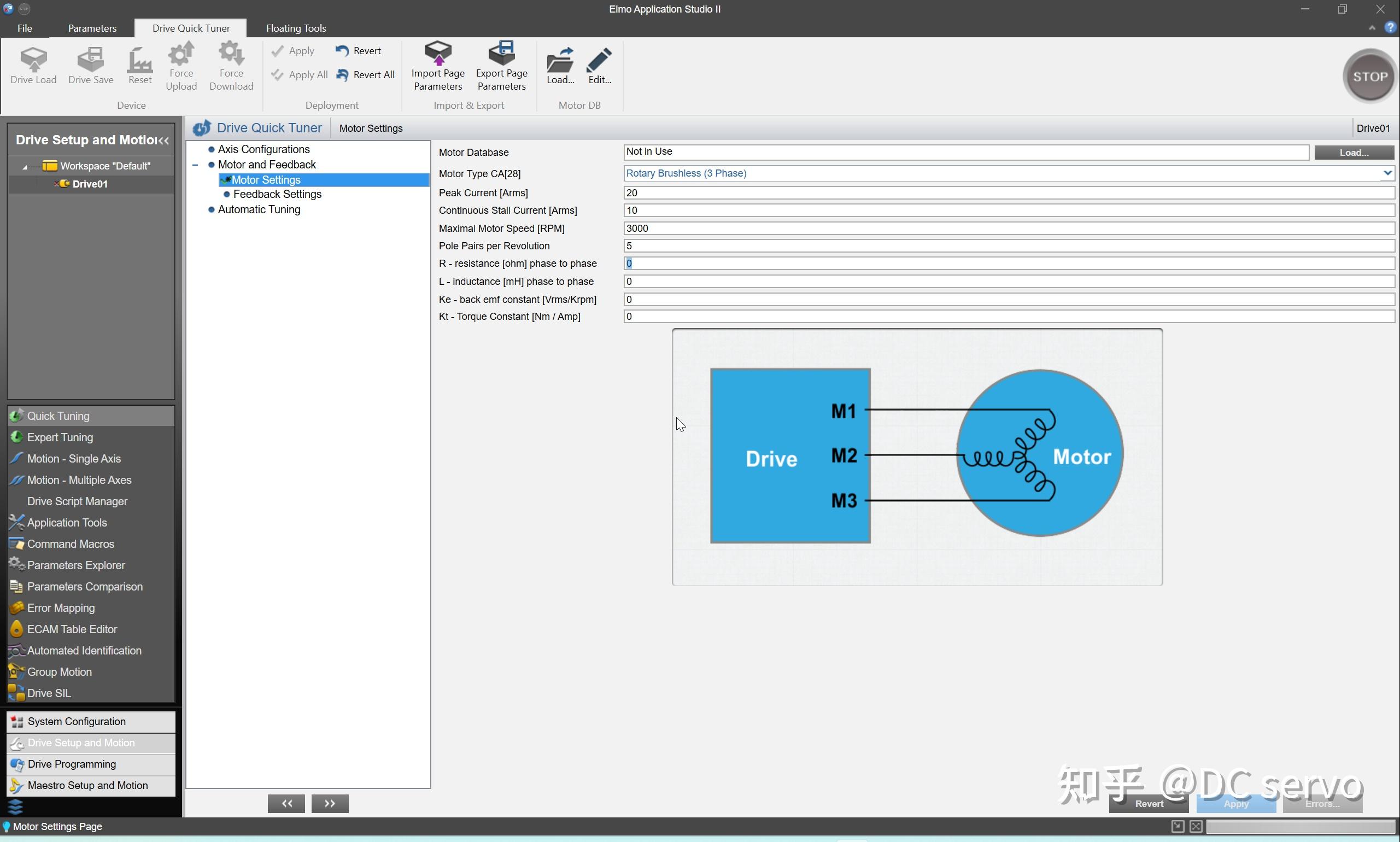This screenshot has height=842, width=1400.
Task: Click the next page double-arrow button
Action: click(x=330, y=803)
